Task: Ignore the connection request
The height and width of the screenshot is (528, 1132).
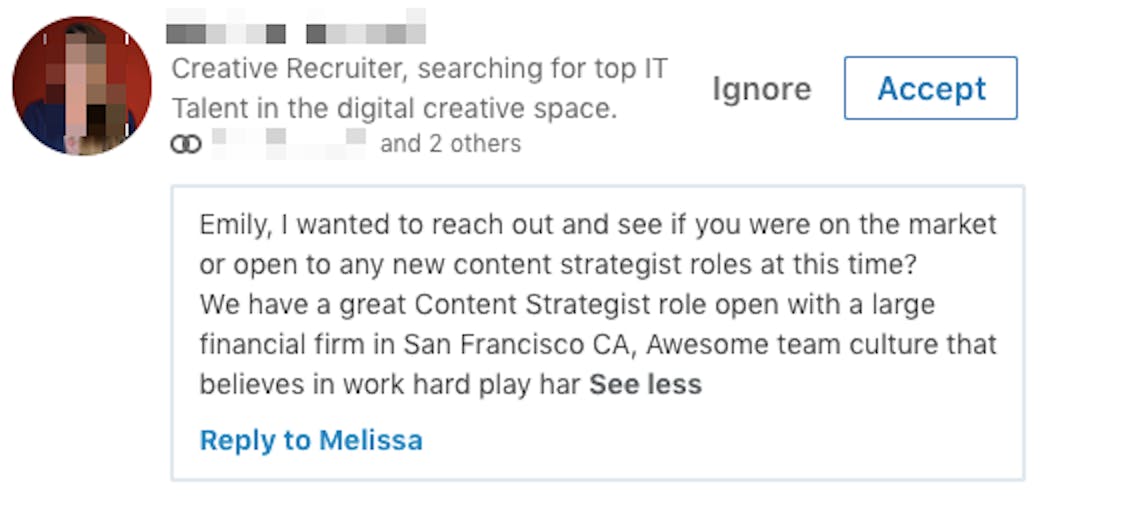Action: (762, 89)
